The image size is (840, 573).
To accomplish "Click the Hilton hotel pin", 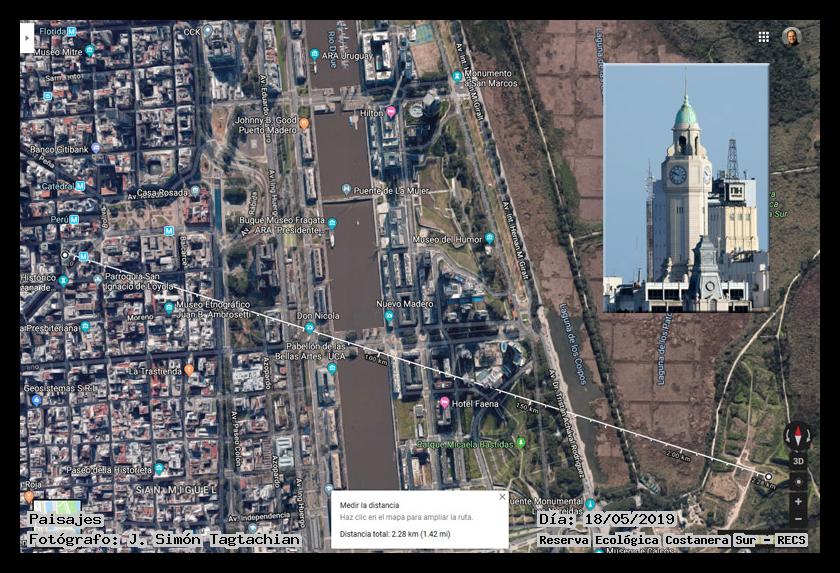I will (x=391, y=113).
